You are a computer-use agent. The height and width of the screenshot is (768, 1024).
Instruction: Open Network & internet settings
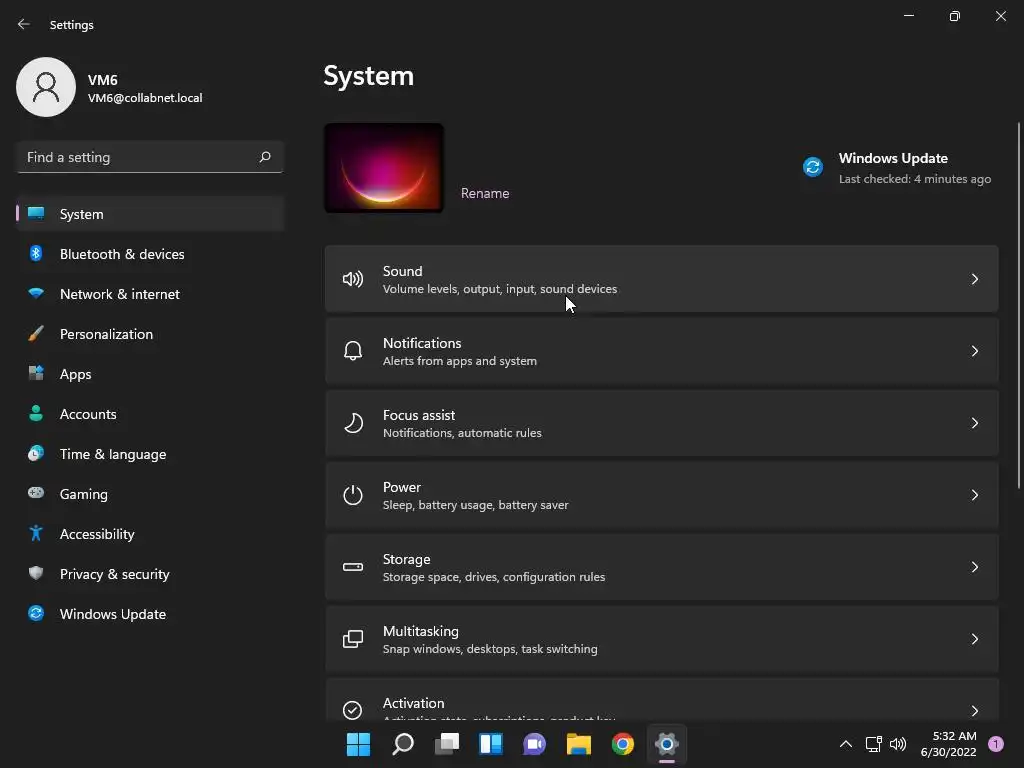tap(150, 294)
